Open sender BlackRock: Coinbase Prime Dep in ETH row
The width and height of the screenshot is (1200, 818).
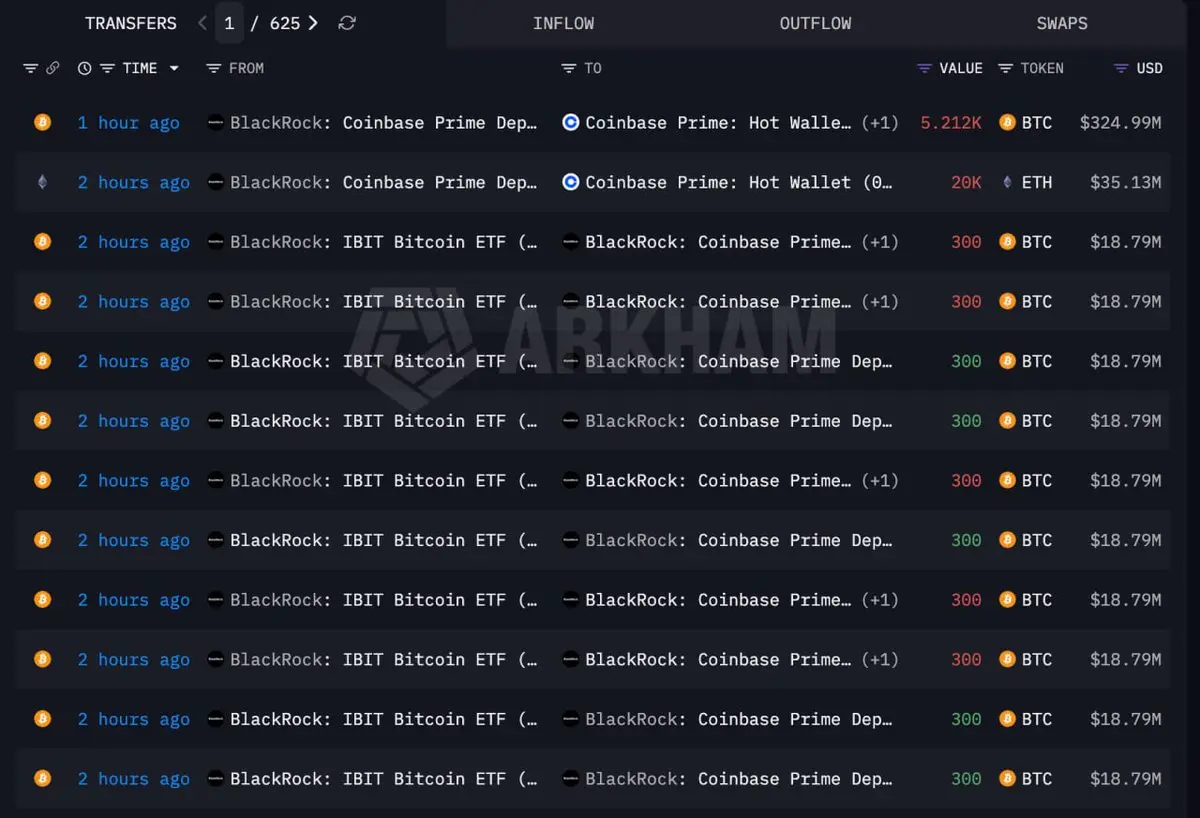click(384, 182)
